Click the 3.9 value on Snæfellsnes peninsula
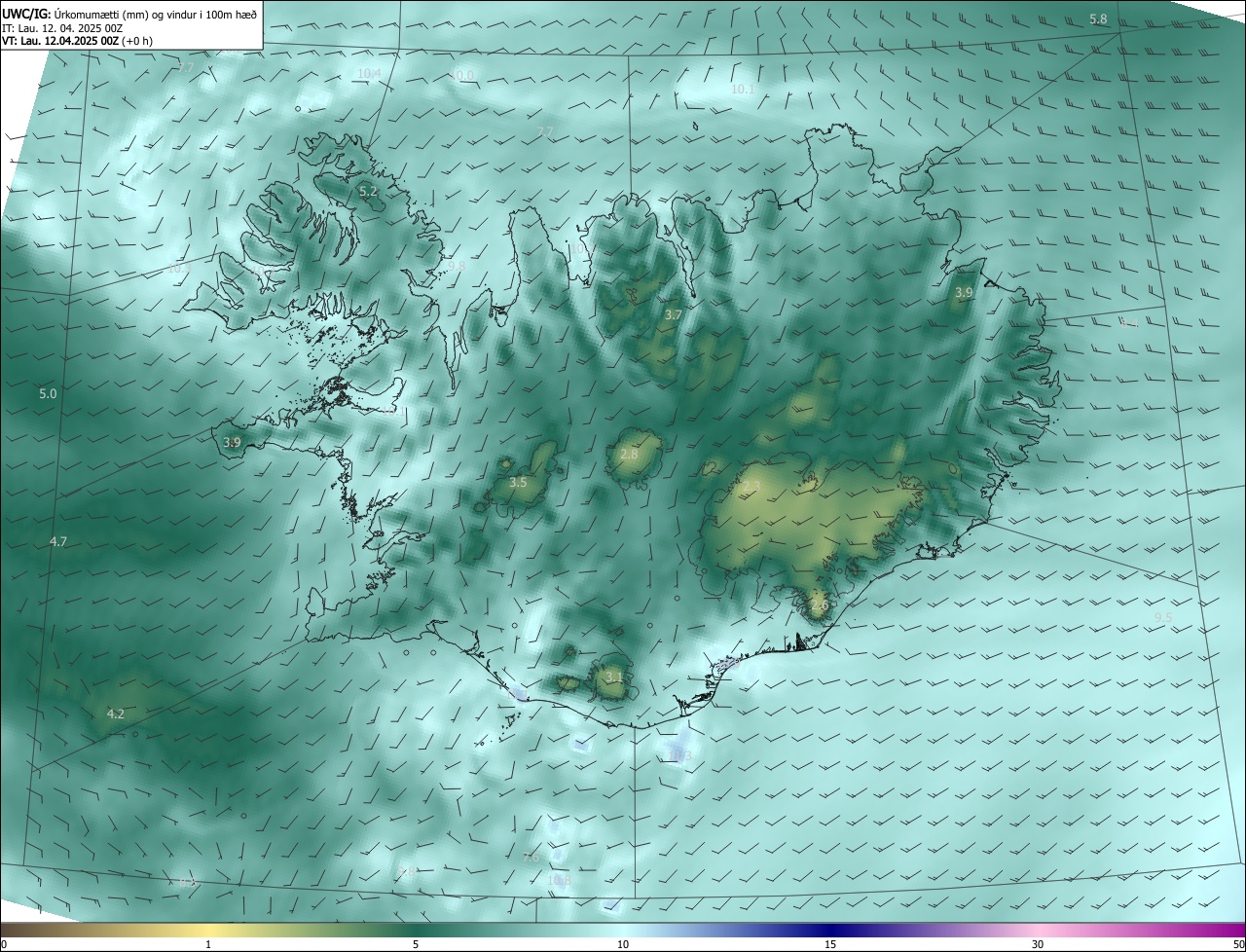 [232, 442]
